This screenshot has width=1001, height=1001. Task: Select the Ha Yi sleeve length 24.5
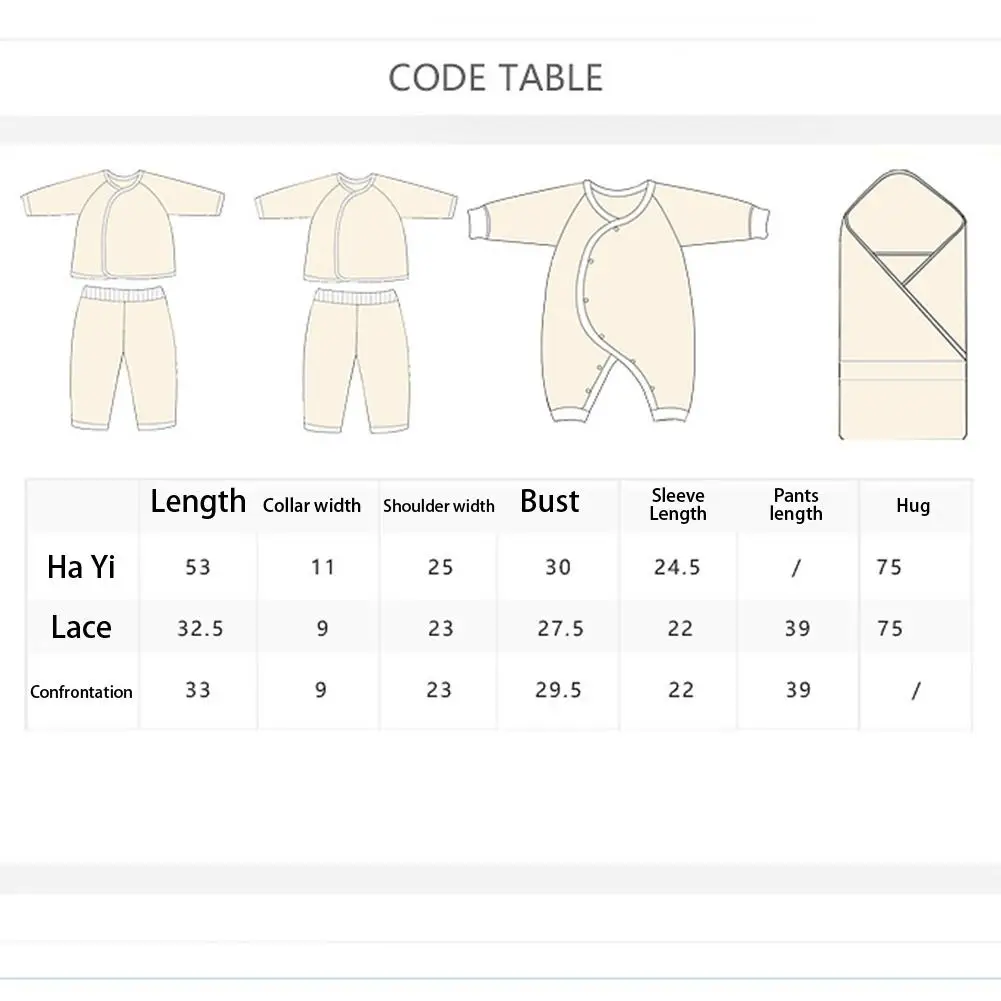click(677, 567)
